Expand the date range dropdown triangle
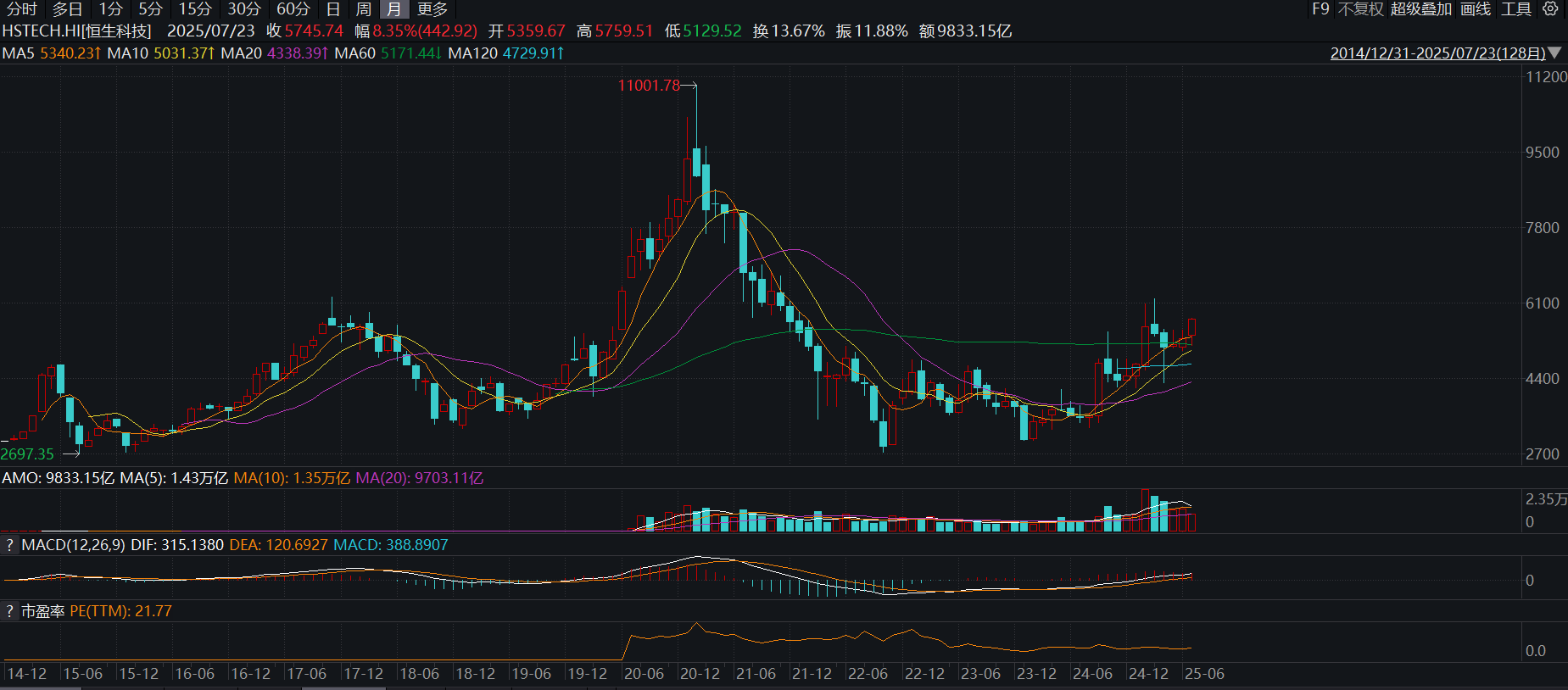 [1554, 53]
